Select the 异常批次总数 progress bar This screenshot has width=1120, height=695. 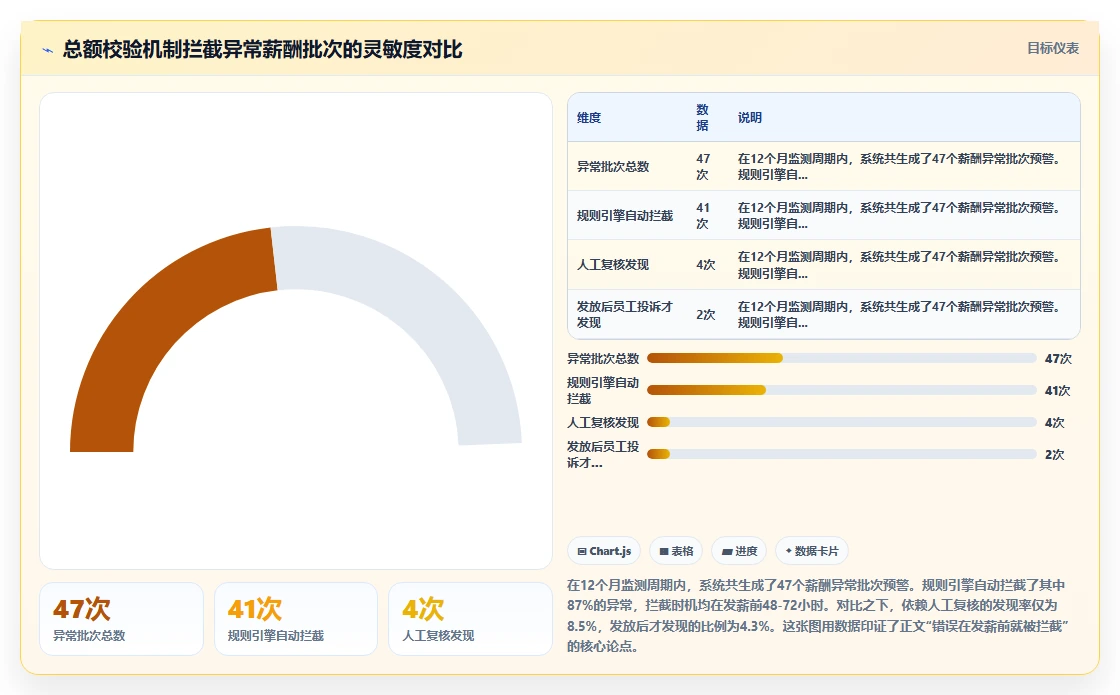(841, 358)
